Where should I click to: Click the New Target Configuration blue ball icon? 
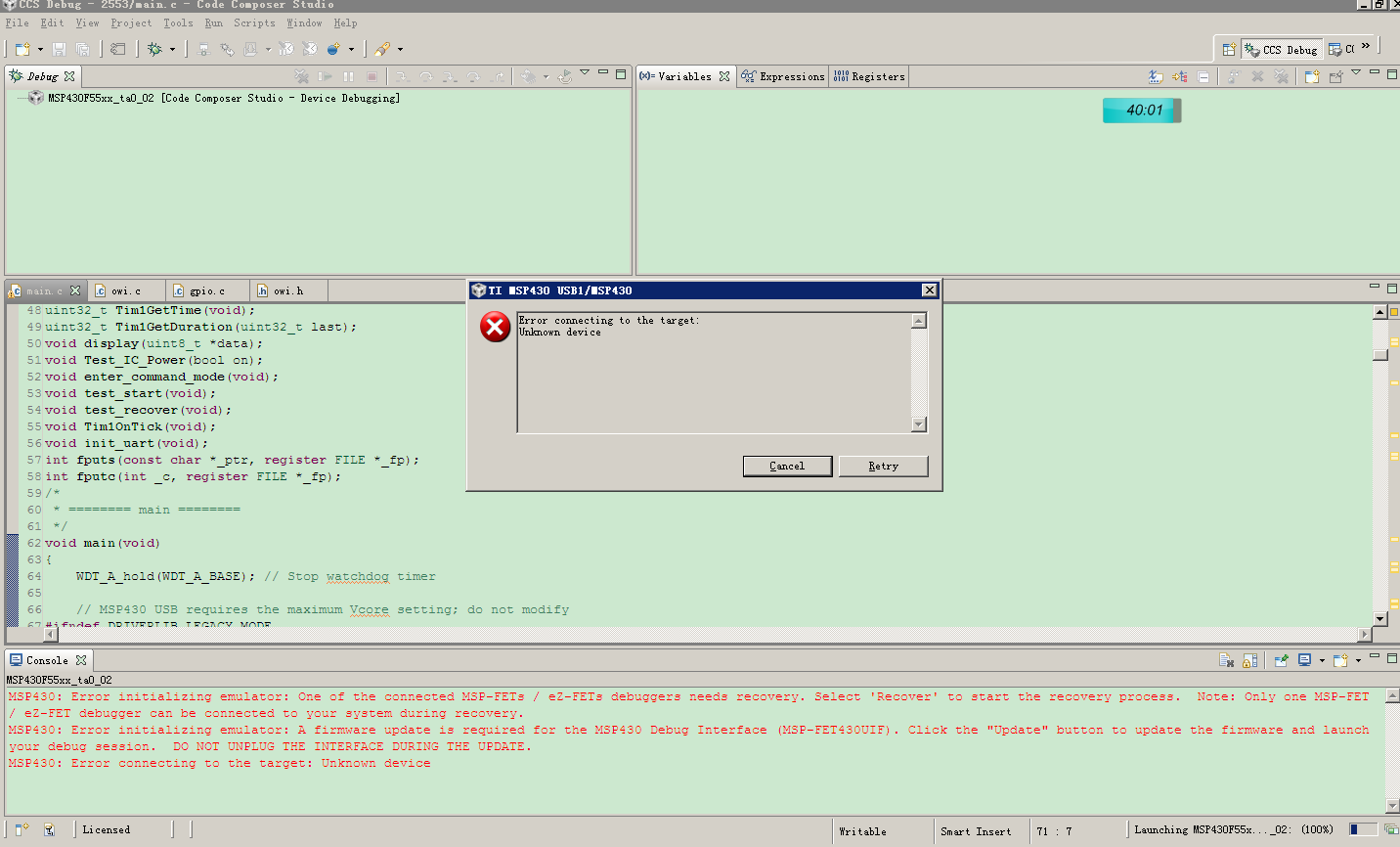coord(333,49)
